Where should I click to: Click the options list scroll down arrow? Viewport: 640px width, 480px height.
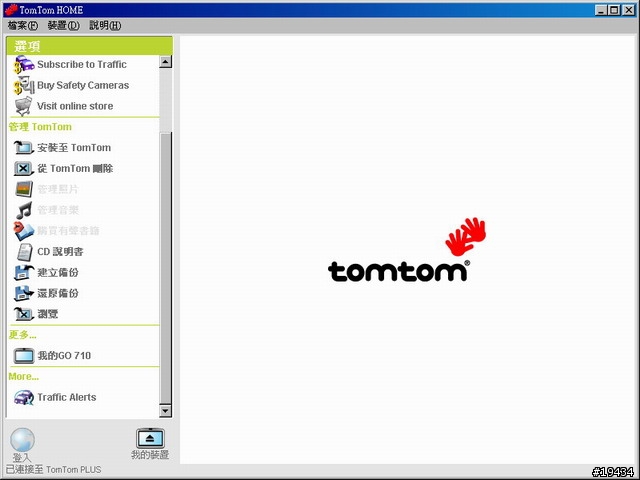click(x=165, y=410)
